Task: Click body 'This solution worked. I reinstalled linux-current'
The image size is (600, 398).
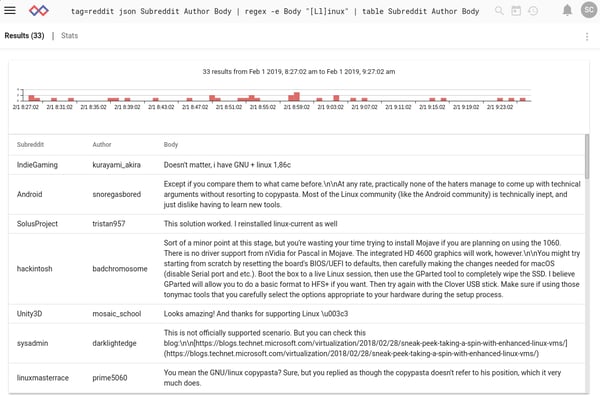Action: coord(239,224)
